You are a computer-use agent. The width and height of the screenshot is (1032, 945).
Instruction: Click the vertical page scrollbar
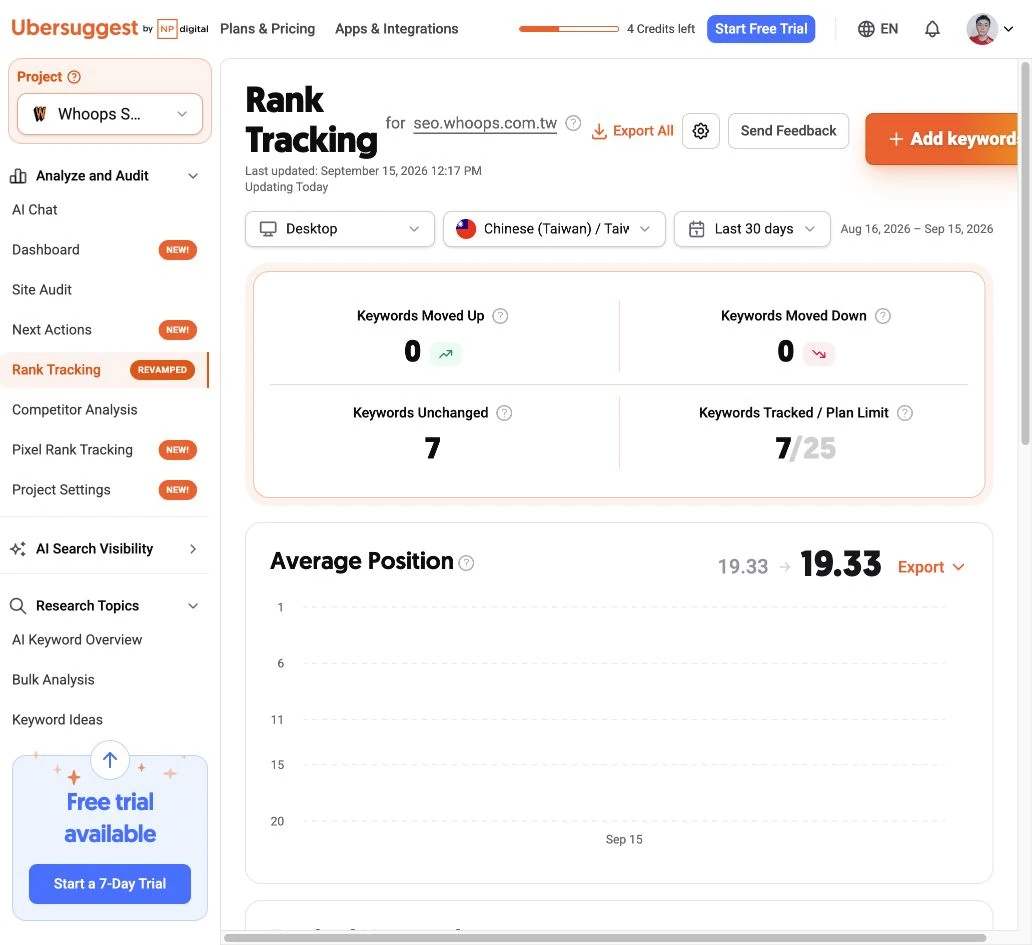[x=1025, y=253]
